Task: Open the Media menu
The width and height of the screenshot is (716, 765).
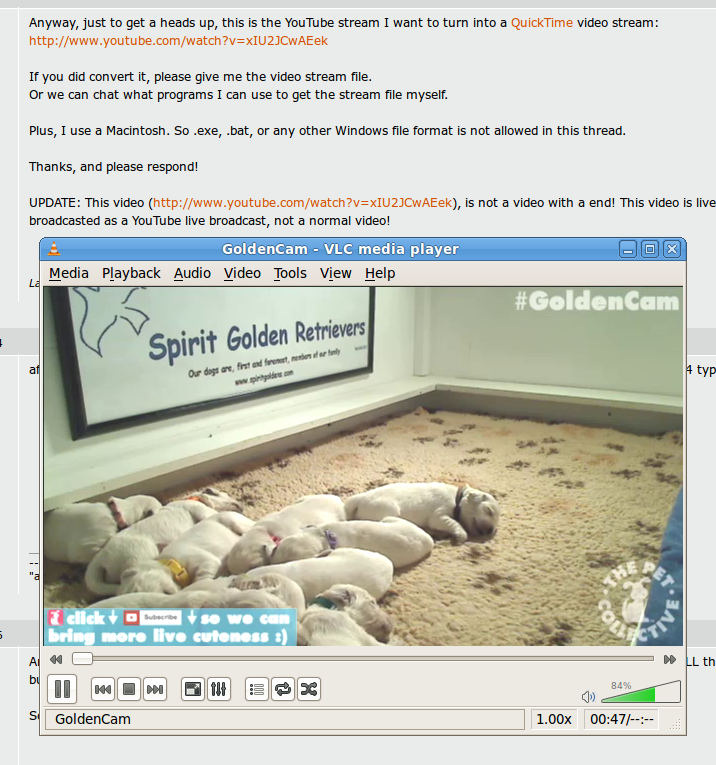Action: click(x=69, y=273)
